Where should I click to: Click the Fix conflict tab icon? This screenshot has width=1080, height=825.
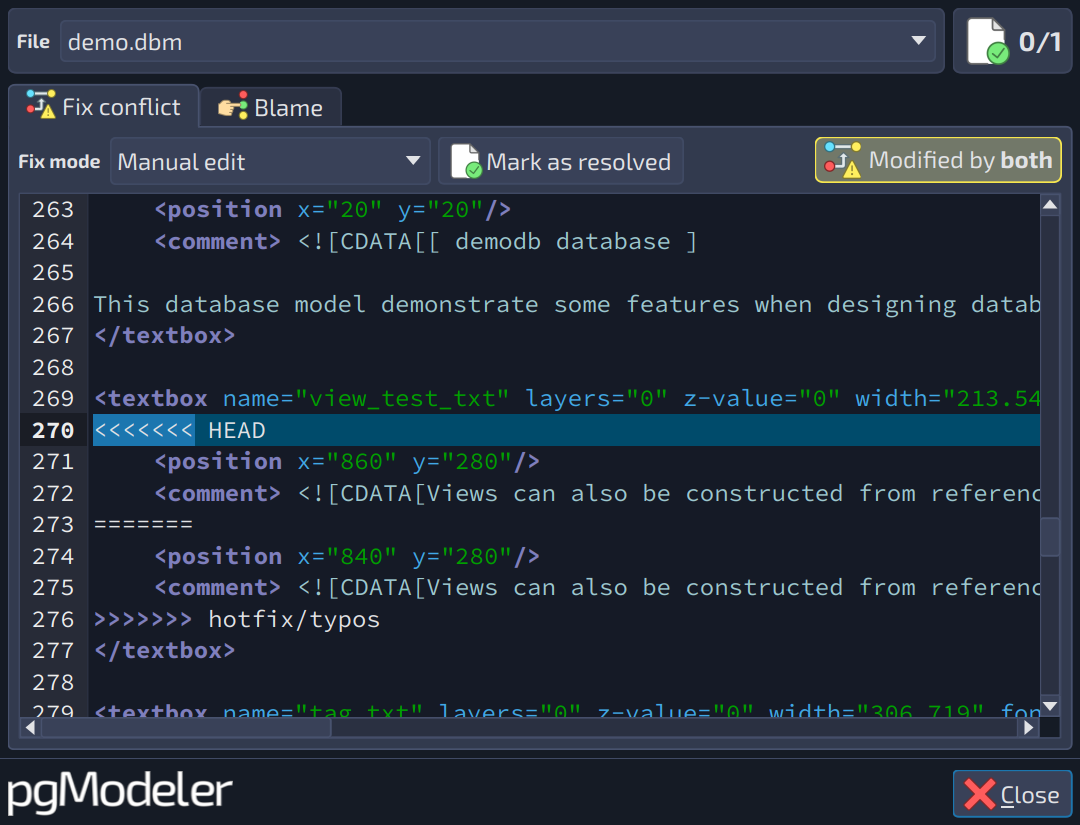click(41, 104)
